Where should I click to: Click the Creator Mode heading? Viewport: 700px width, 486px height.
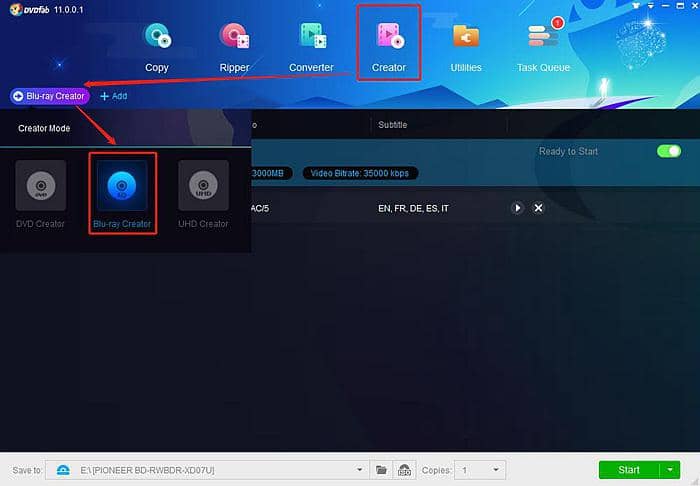(x=44, y=129)
